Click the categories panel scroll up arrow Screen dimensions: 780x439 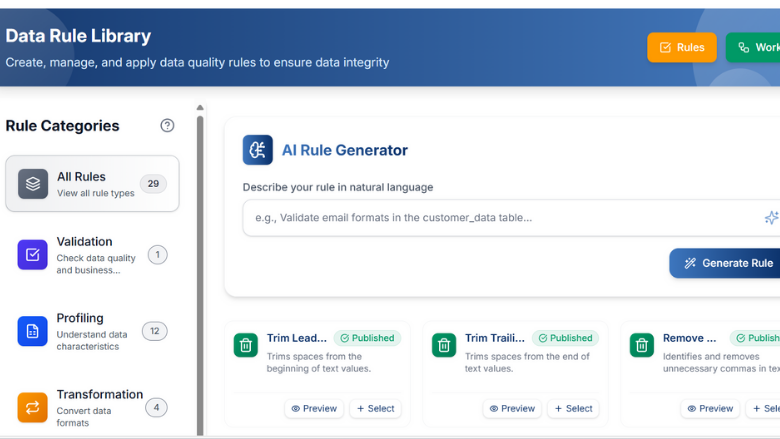click(x=200, y=108)
